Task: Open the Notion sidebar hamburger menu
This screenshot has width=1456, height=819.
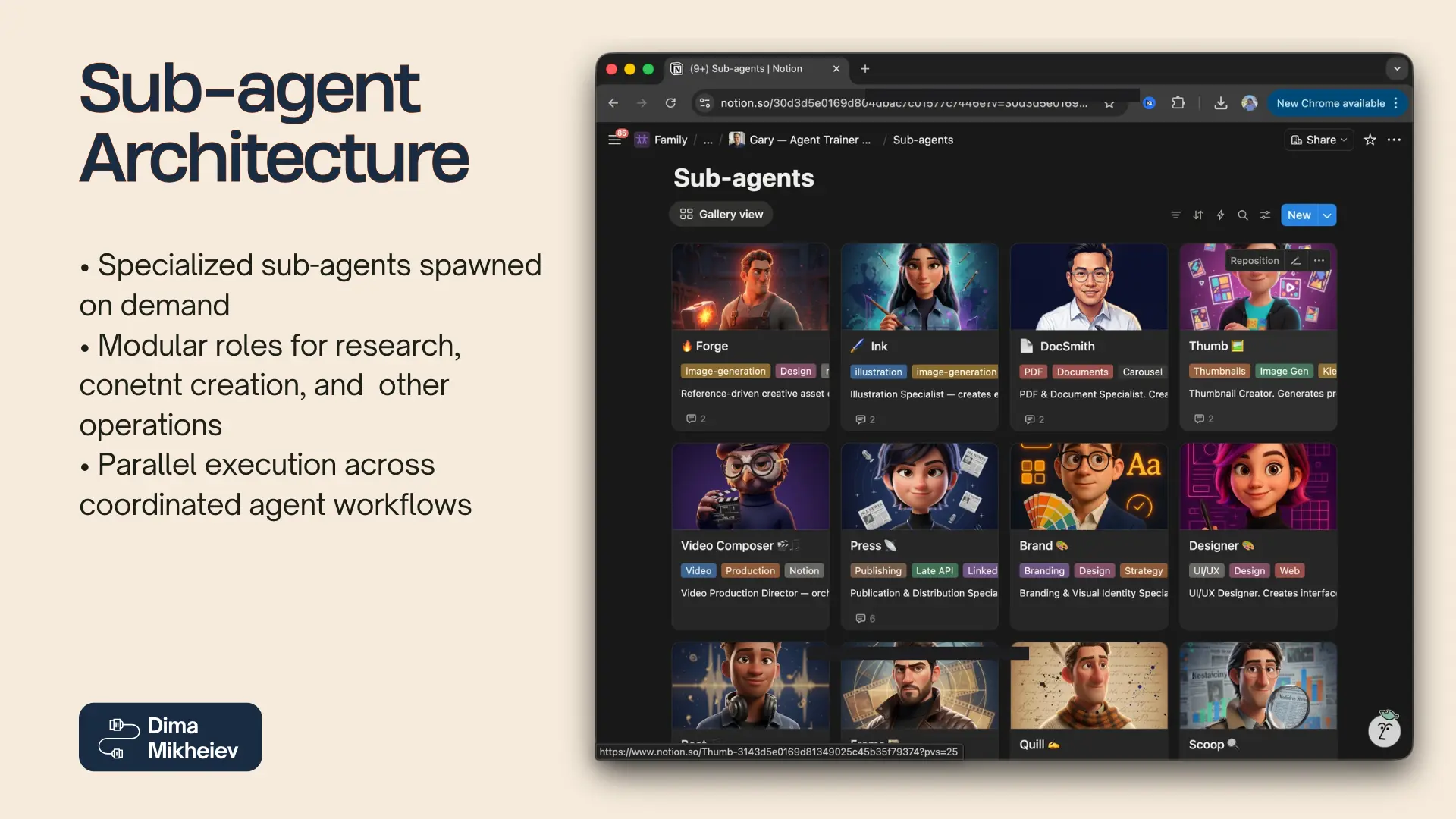Action: pyautogui.click(x=614, y=140)
